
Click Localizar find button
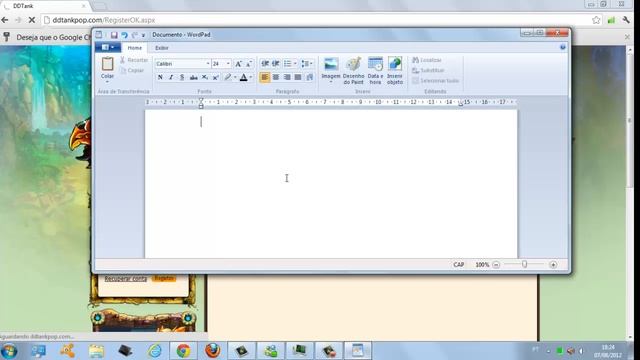click(x=427, y=60)
